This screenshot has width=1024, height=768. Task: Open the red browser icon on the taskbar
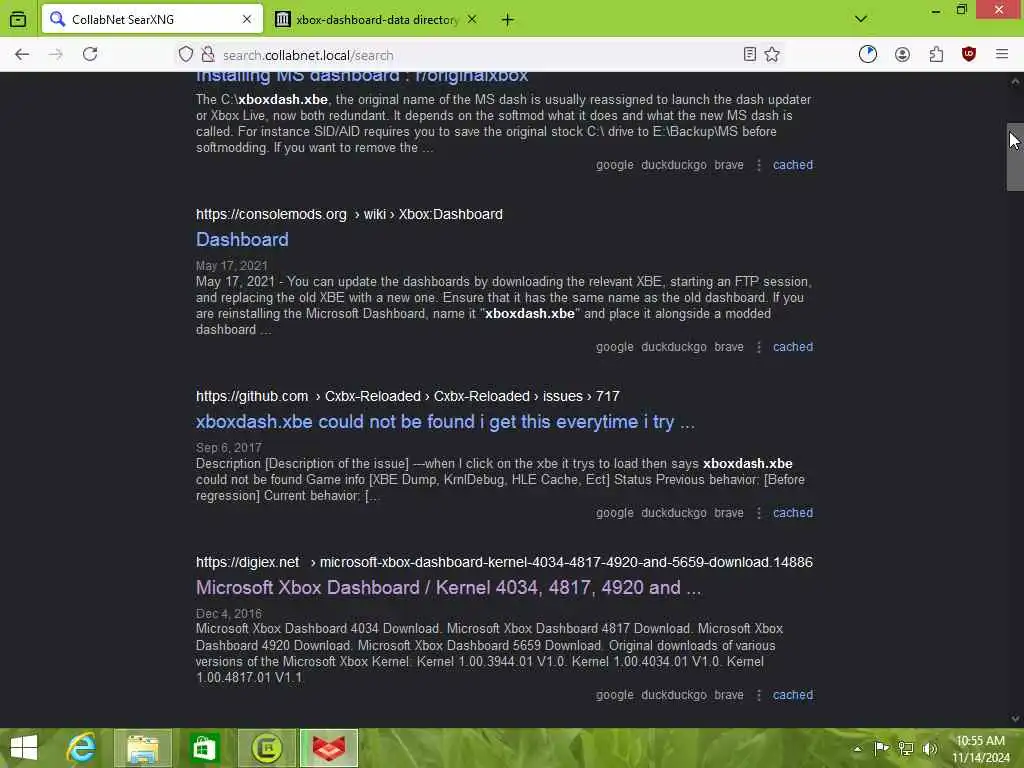coord(329,748)
